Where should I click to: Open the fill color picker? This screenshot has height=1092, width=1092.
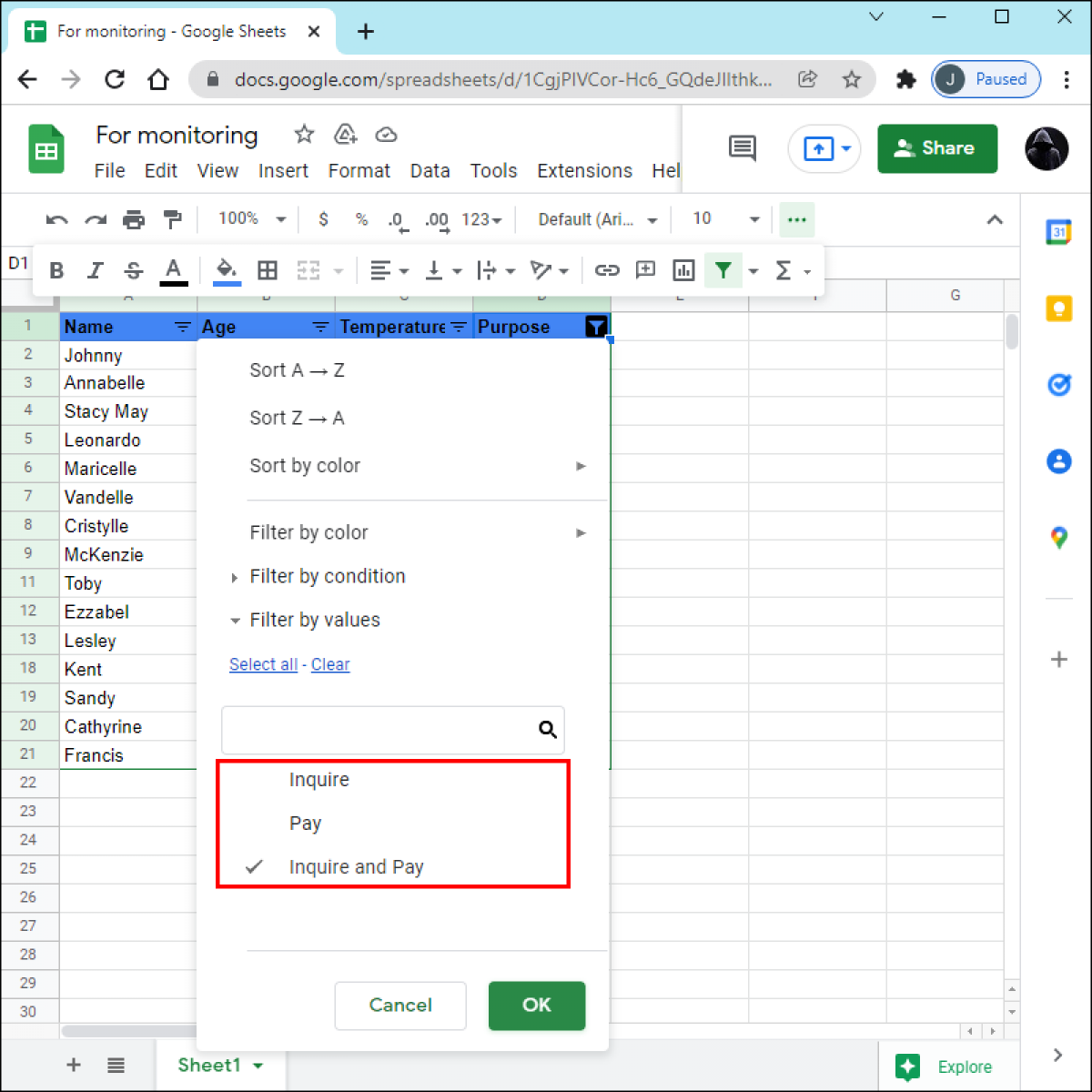pos(227,270)
